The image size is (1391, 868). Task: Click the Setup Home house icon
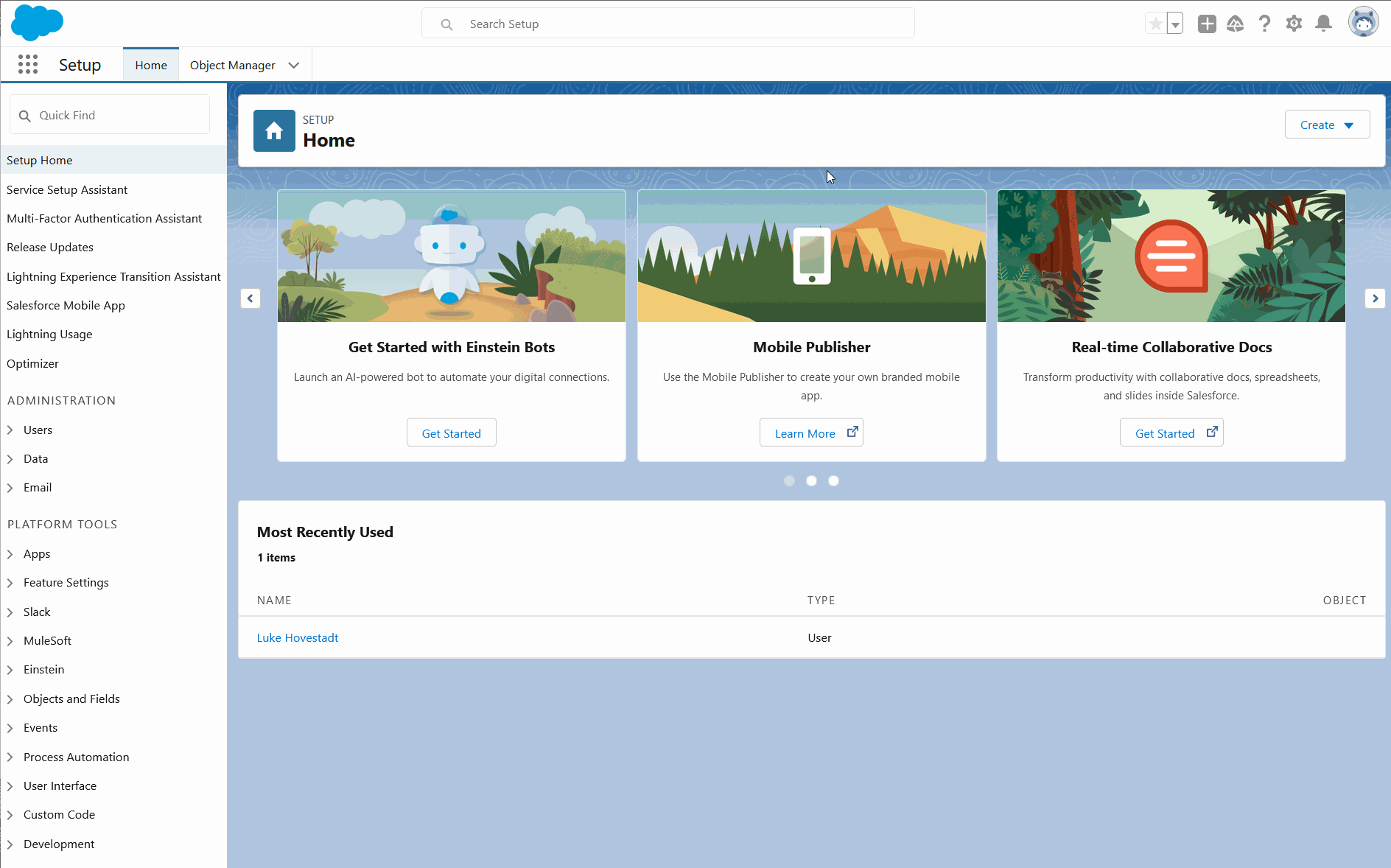pyautogui.click(x=274, y=131)
